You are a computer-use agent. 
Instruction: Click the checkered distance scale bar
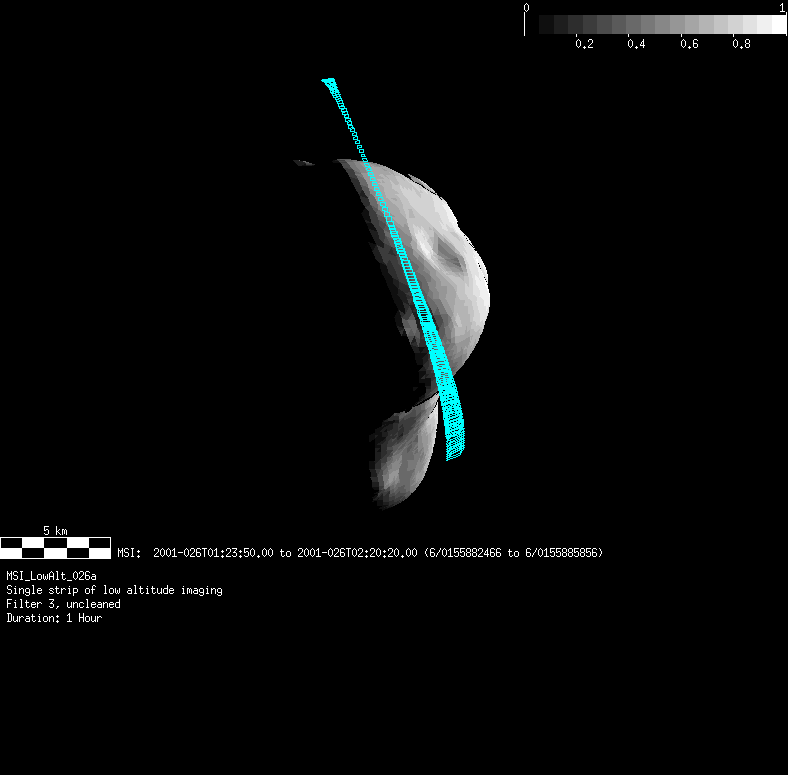55,548
